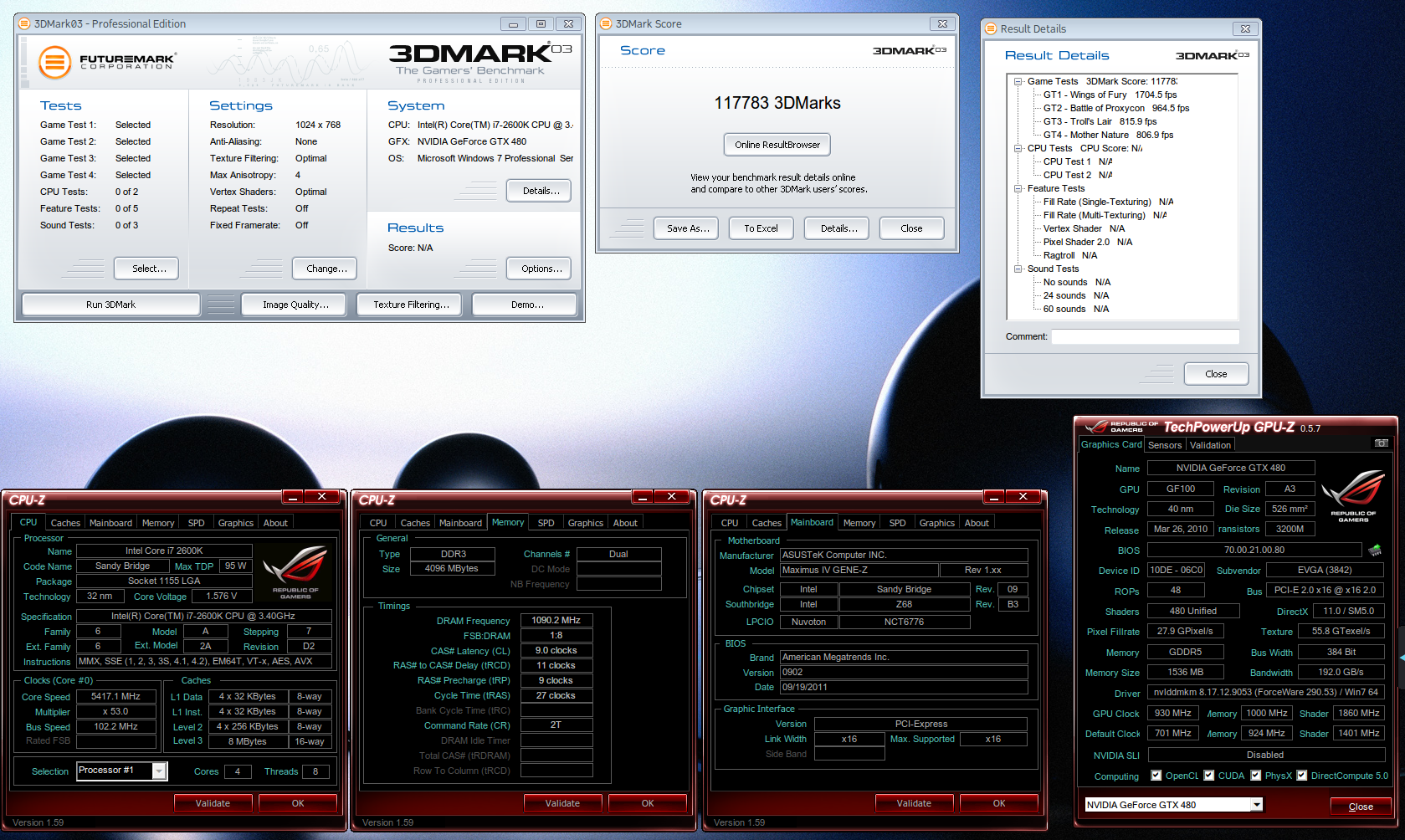Select GT4 - Mother Nature row
The height and width of the screenshot is (840, 1405).
[1108, 135]
